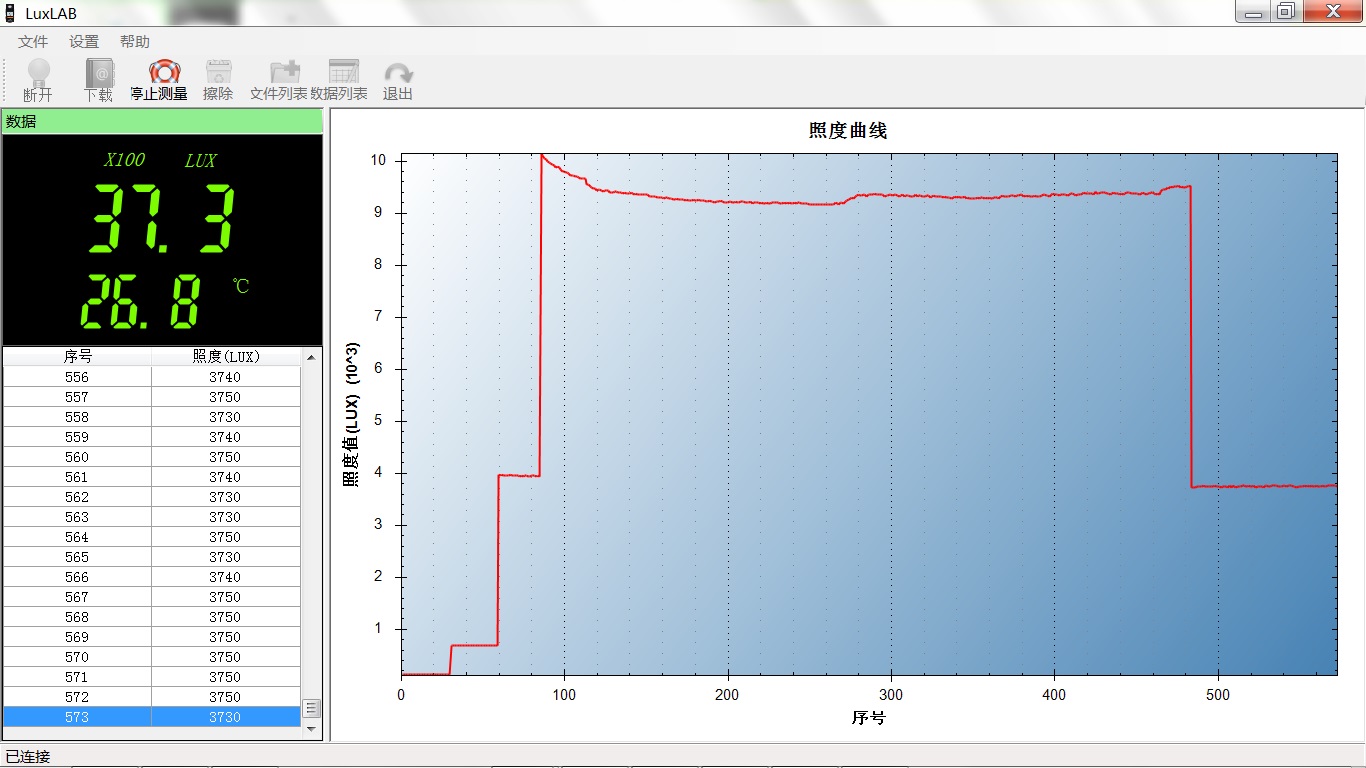
Task: Select row 562 in the data table
Action: coord(152,497)
